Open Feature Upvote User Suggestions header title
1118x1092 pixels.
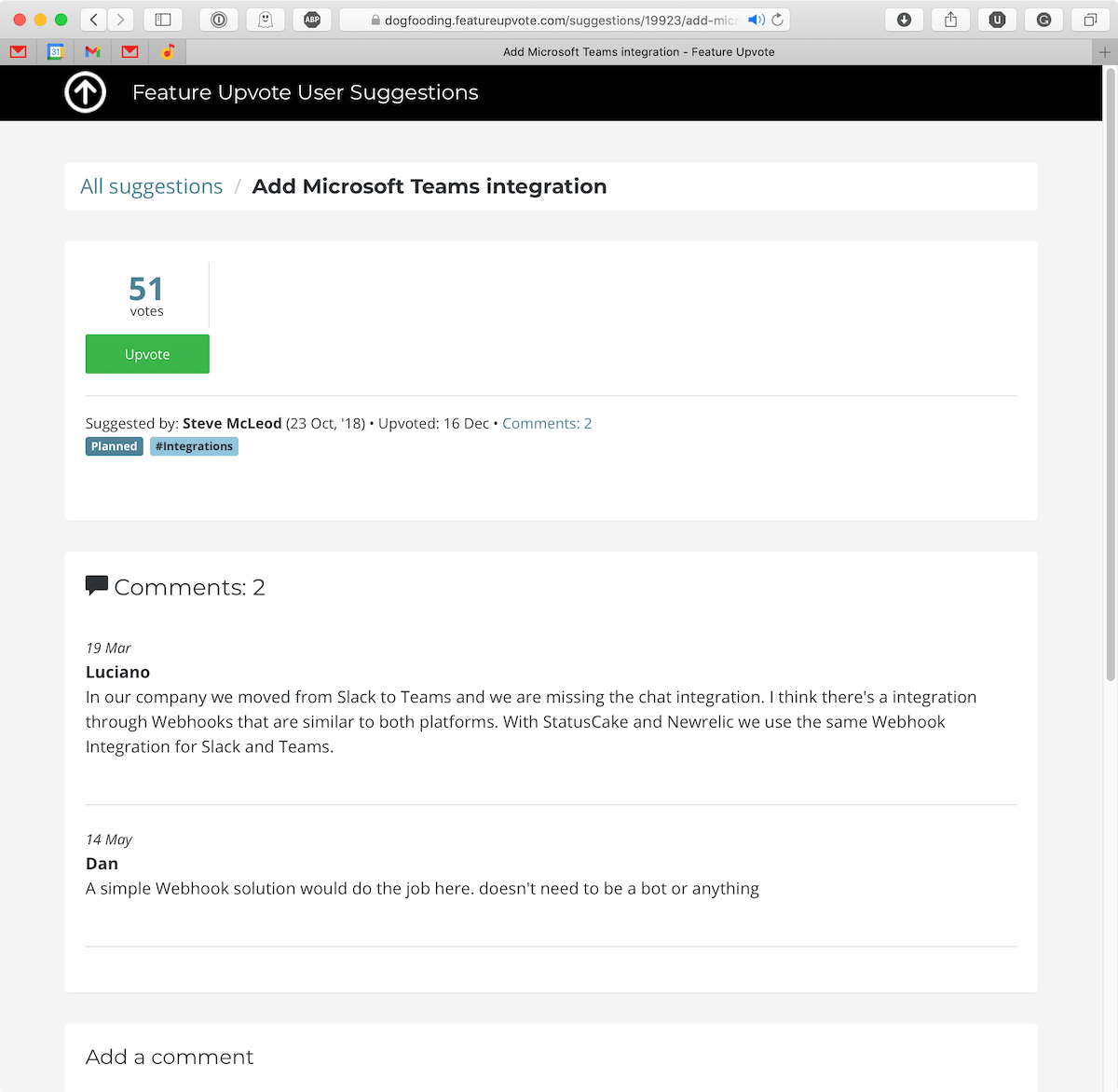point(305,92)
